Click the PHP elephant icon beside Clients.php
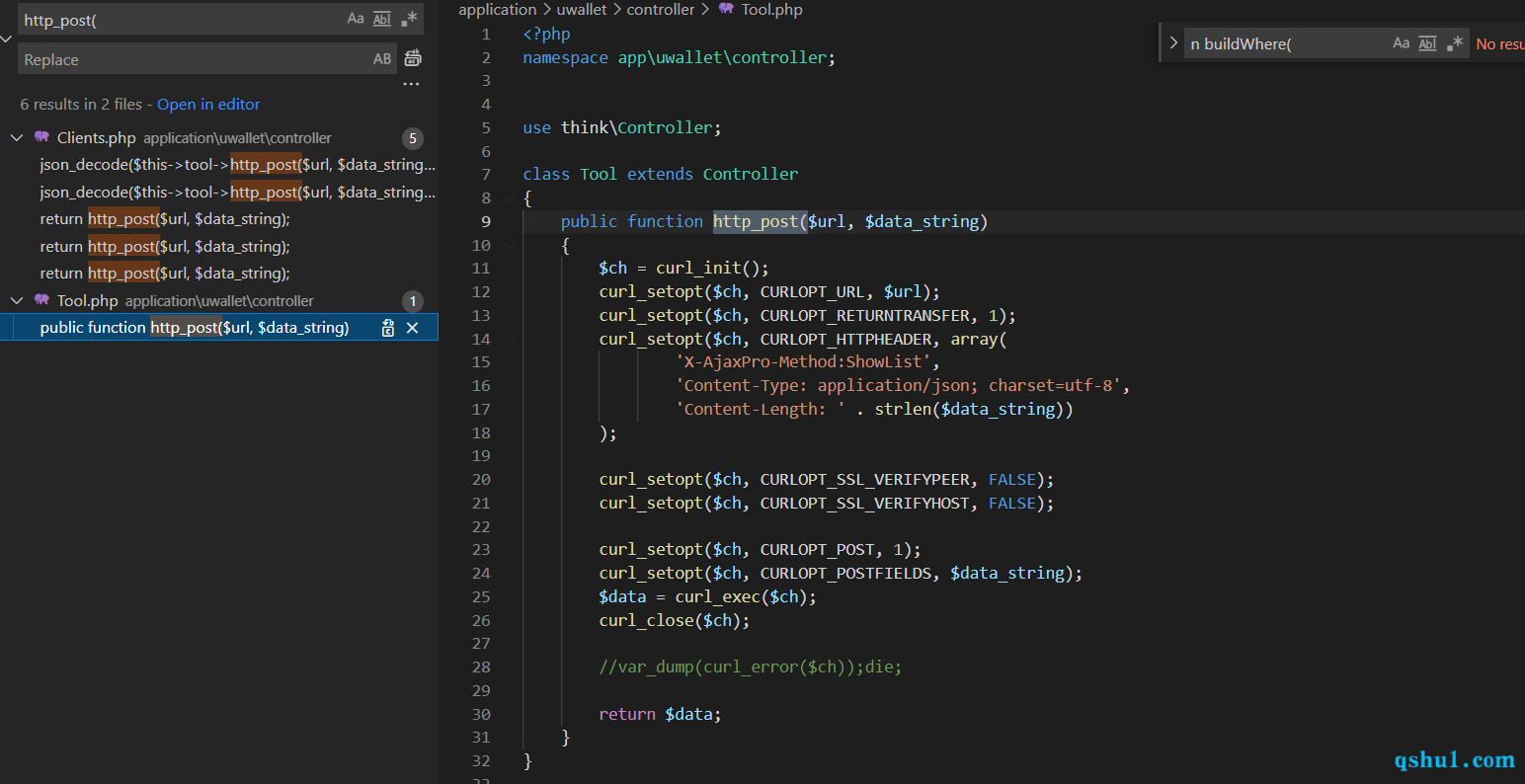This screenshot has width=1525, height=784. pyautogui.click(x=41, y=137)
